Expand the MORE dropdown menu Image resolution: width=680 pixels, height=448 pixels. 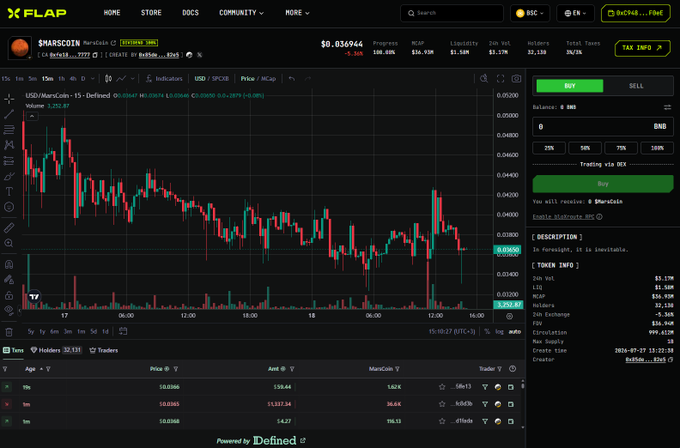298,13
